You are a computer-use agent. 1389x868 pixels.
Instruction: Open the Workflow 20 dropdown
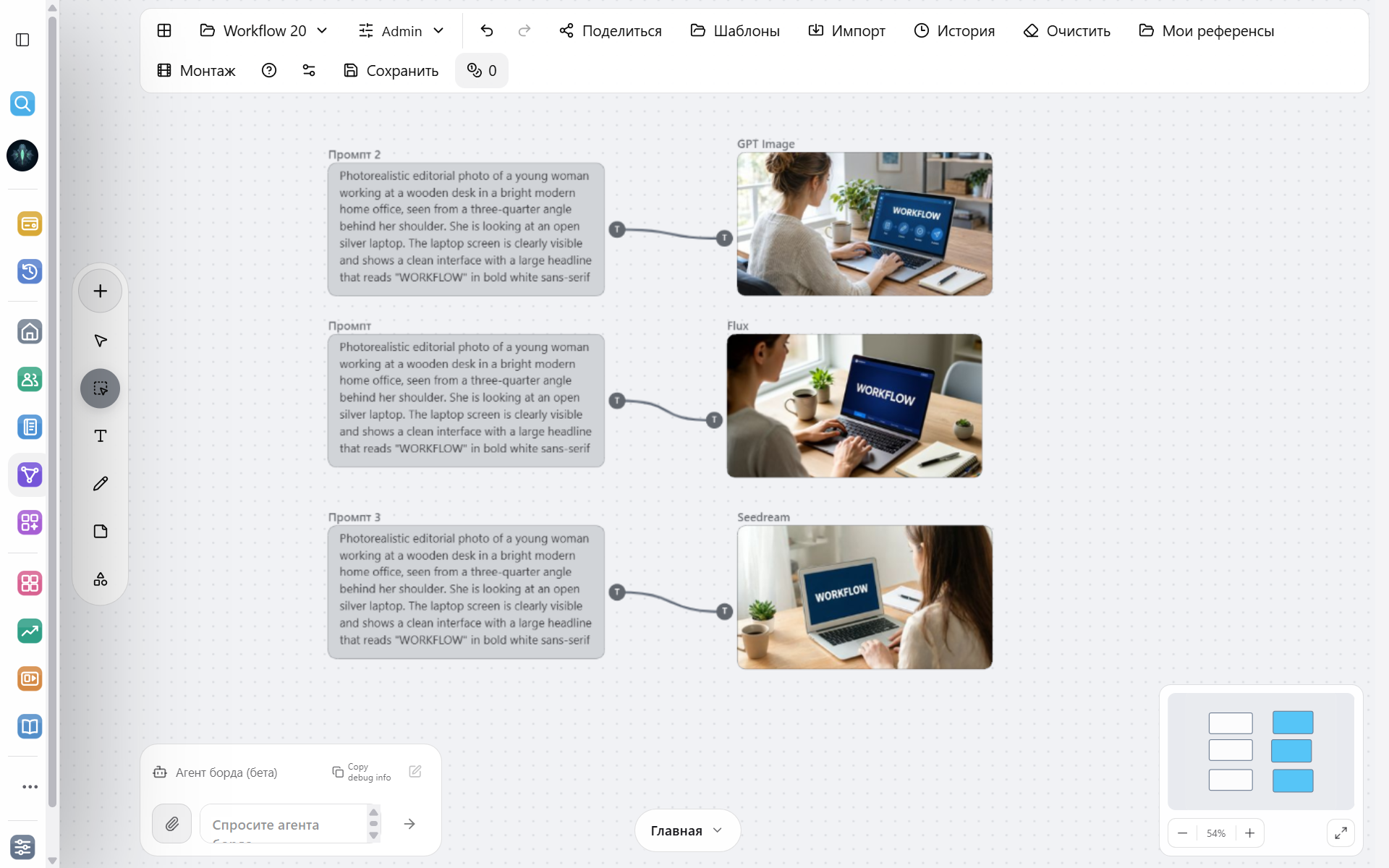pyautogui.click(x=264, y=30)
